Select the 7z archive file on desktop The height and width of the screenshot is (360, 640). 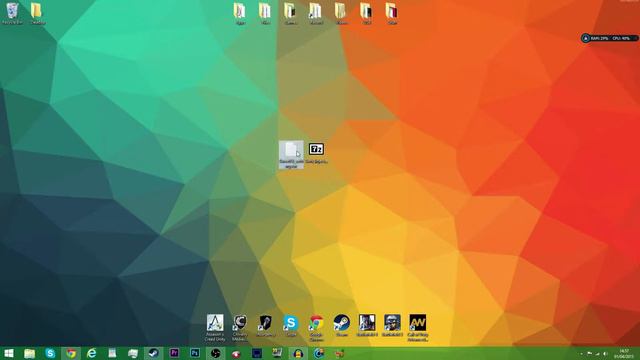316,153
